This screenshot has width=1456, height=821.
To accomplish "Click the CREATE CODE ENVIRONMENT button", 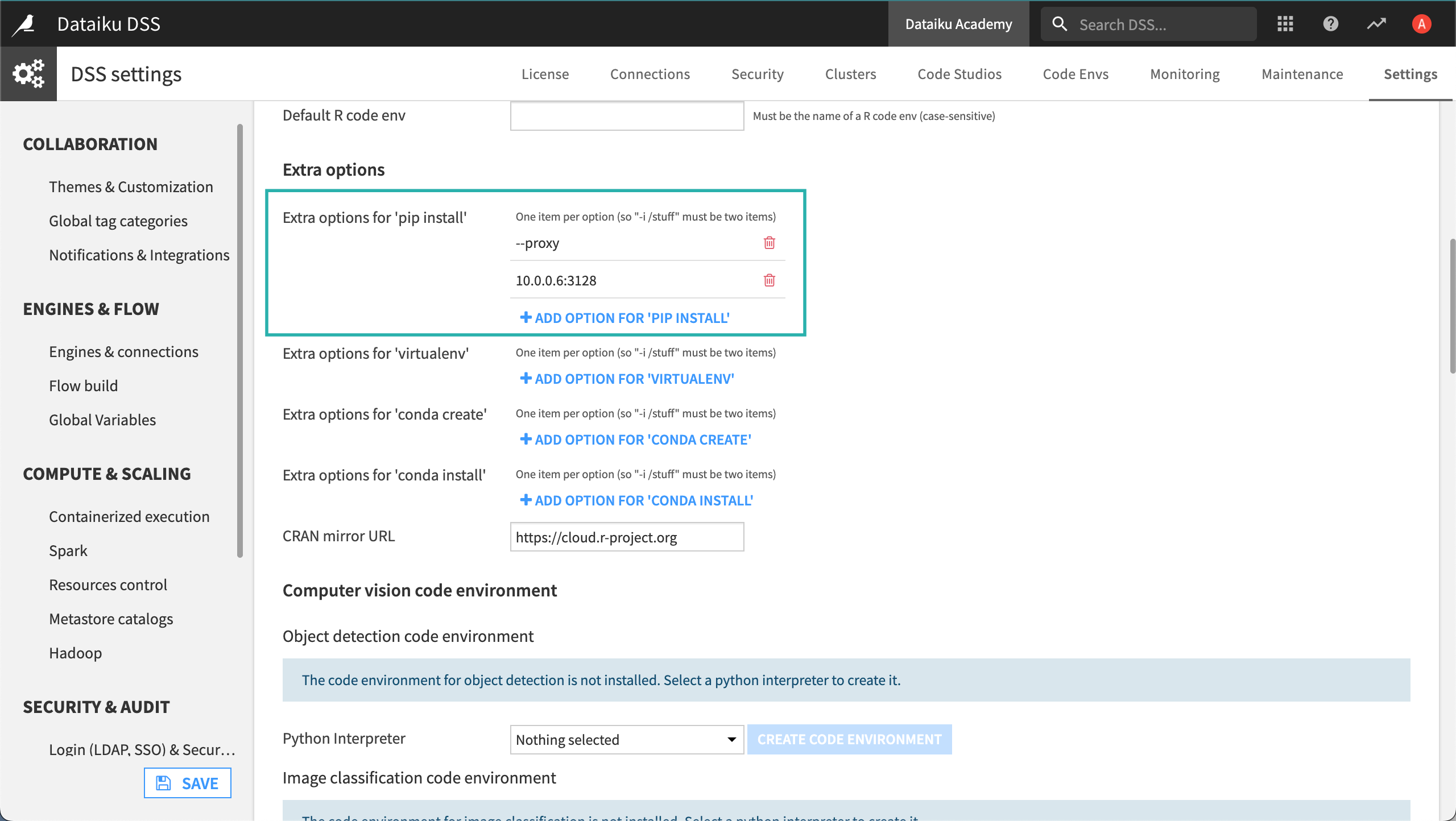I will (849, 739).
